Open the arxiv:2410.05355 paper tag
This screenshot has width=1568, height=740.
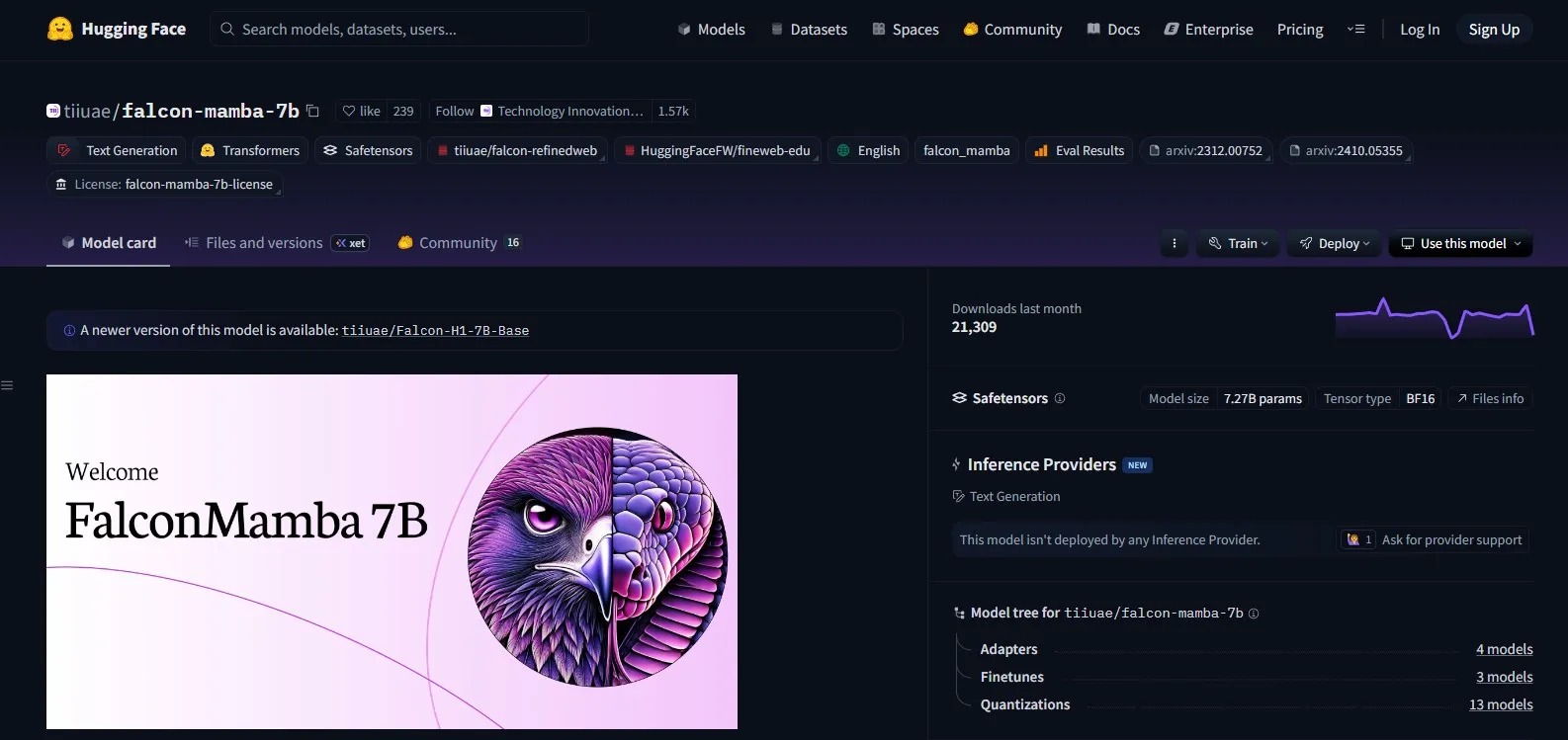coord(1346,150)
